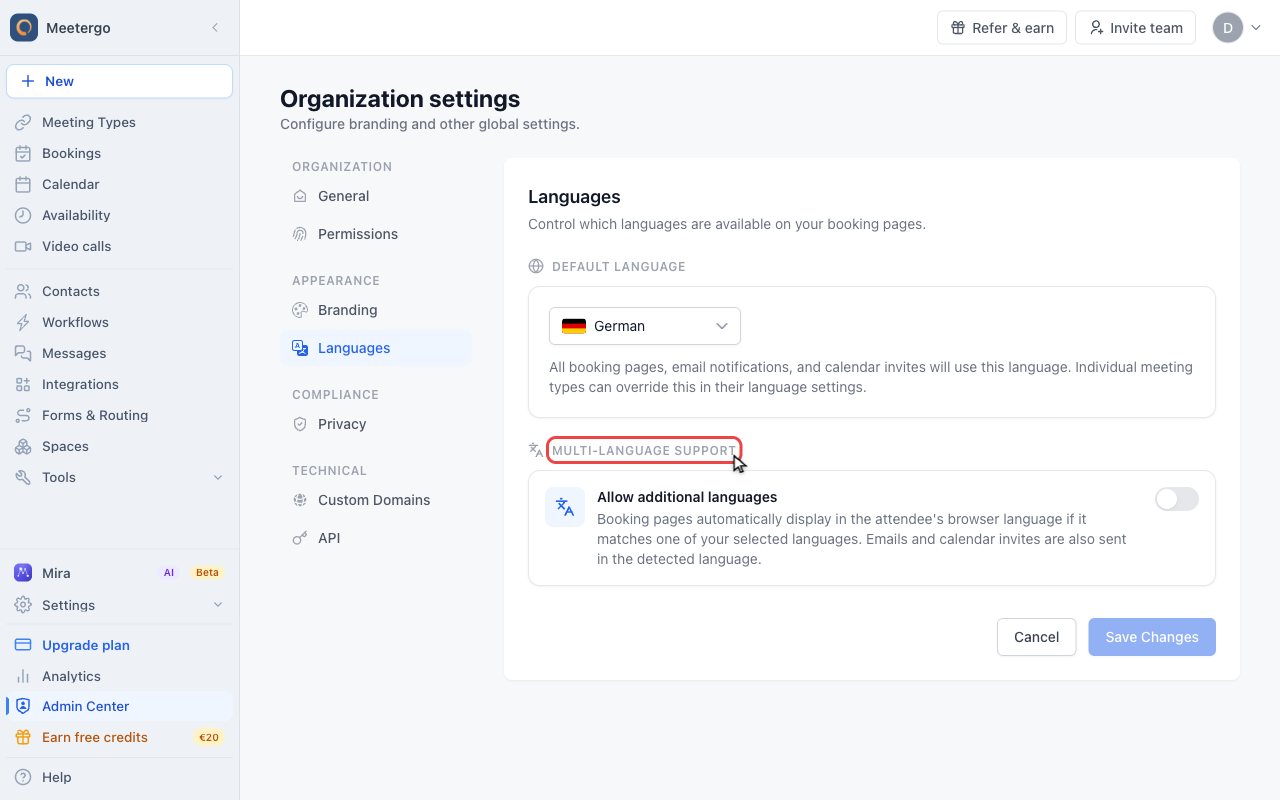
Task: Click the Workflows lightning icon
Action: pos(23,322)
